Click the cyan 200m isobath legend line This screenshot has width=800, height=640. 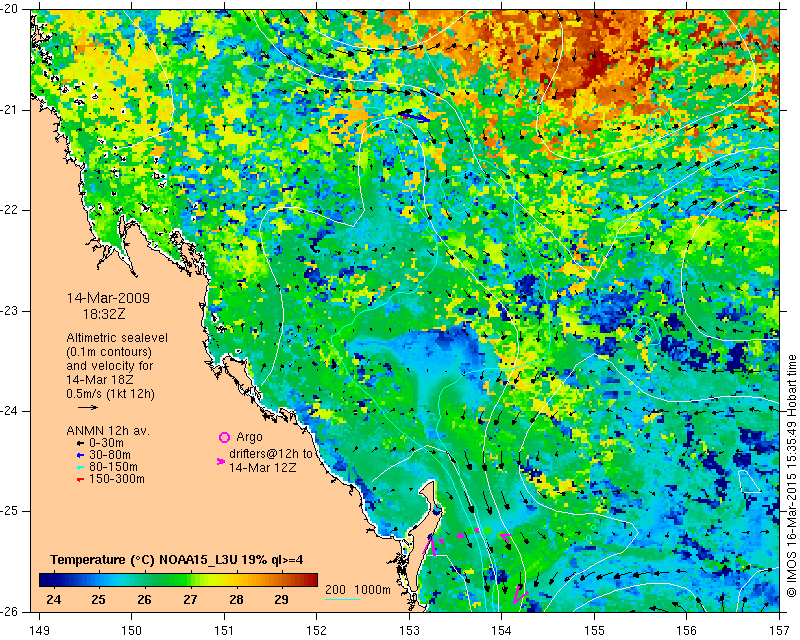(x=342, y=599)
